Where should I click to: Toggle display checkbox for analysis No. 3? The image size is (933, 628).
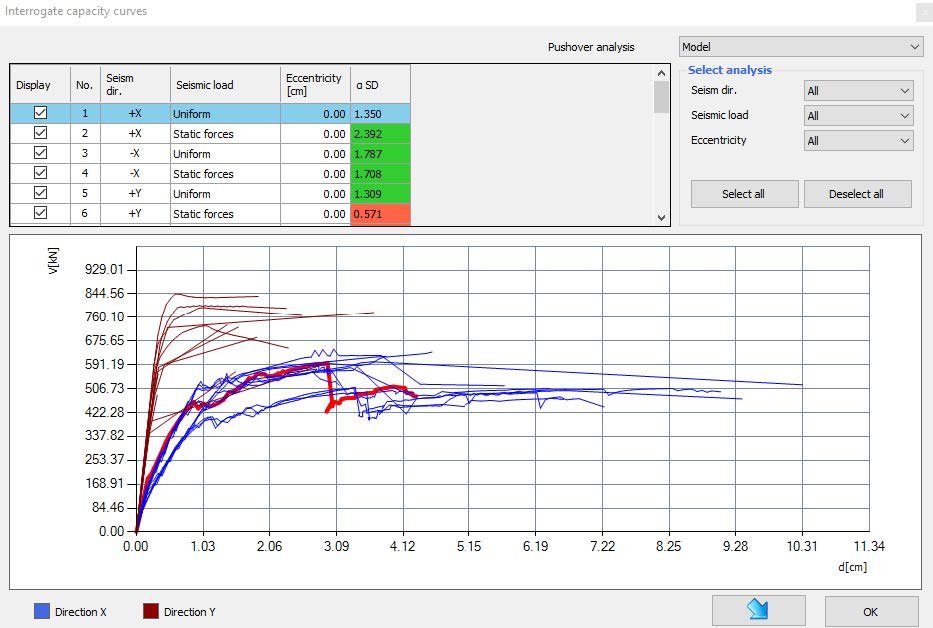[40, 152]
